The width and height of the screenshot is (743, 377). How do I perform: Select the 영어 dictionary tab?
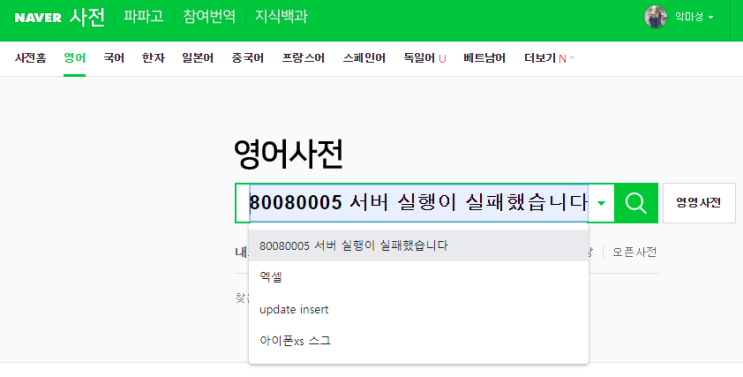74,58
